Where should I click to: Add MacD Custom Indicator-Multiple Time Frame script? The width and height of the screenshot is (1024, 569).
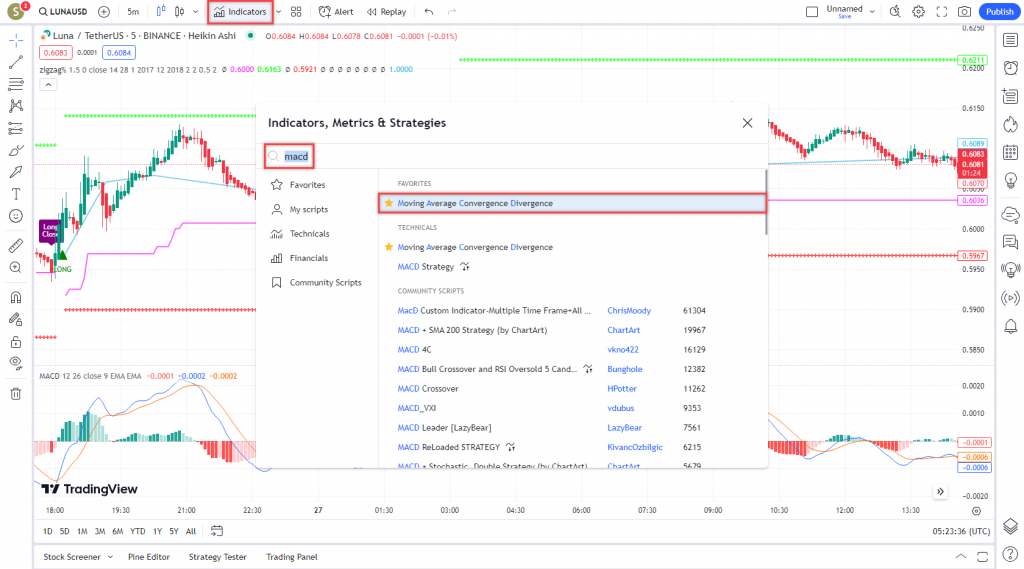(494, 310)
